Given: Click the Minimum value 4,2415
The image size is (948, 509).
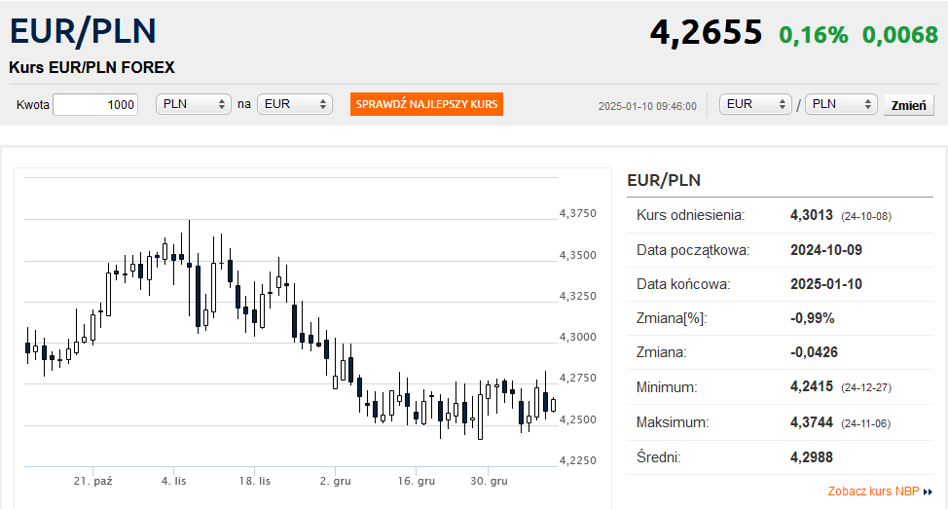Looking at the screenshot, I should (811, 386).
